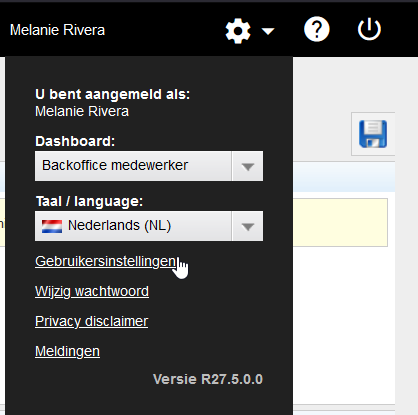Save with the blue floppy disk icon
Screen dimensions: 418x415
point(373,134)
